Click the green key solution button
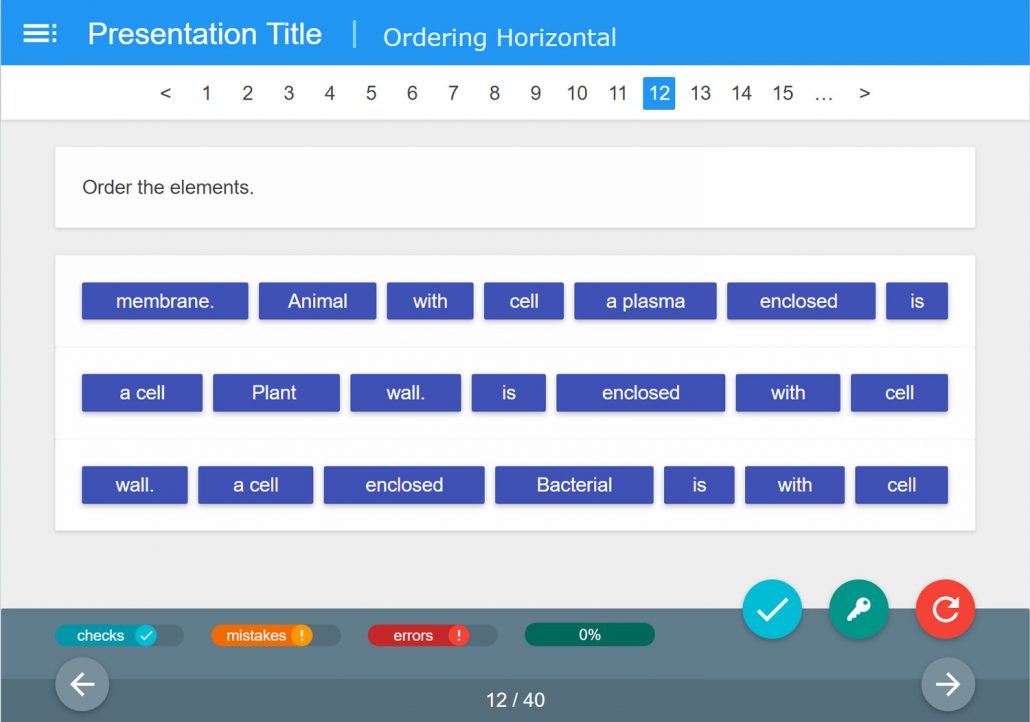 pos(858,609)
